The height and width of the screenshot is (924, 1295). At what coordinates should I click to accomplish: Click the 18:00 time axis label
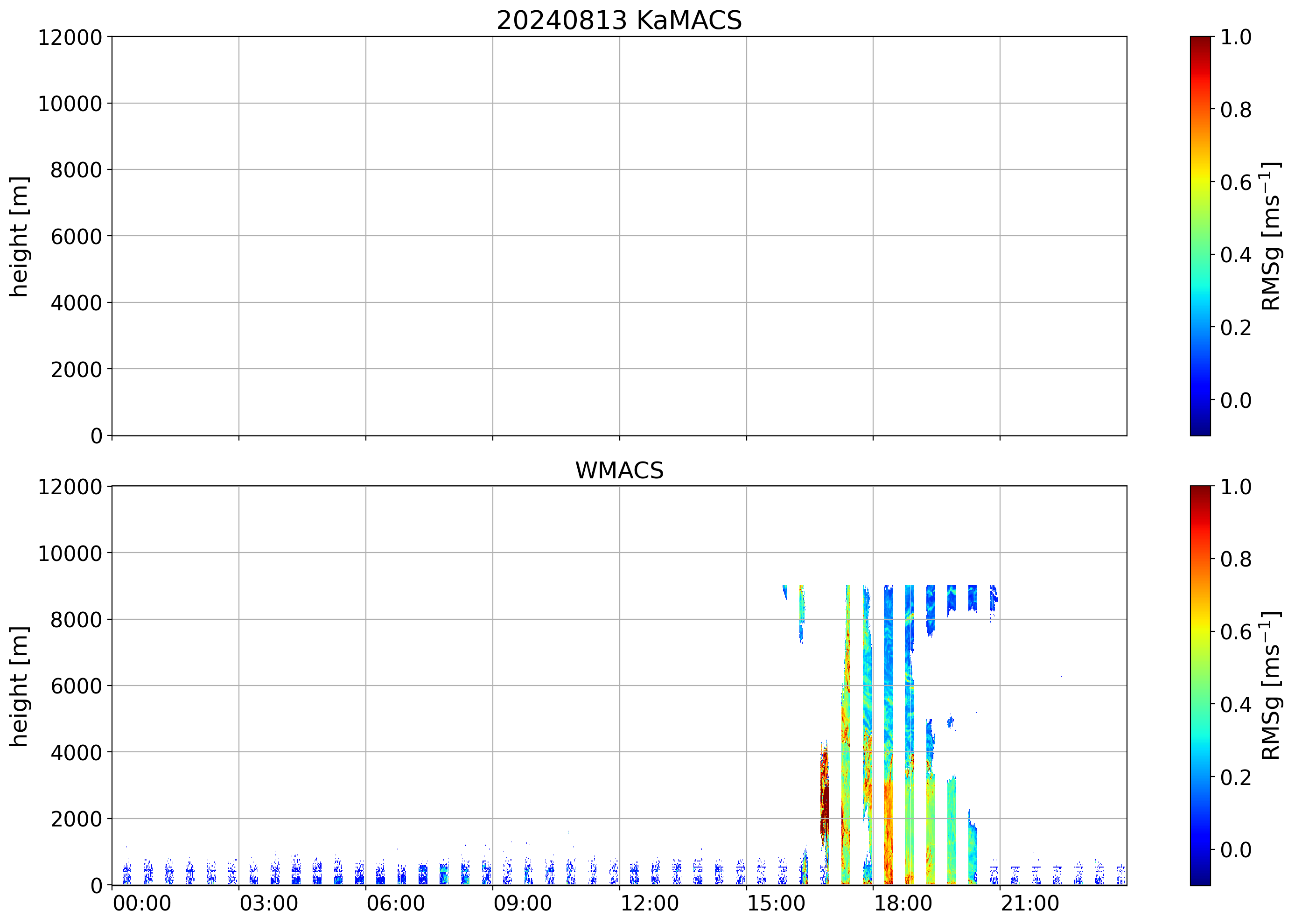coord(903,903)
